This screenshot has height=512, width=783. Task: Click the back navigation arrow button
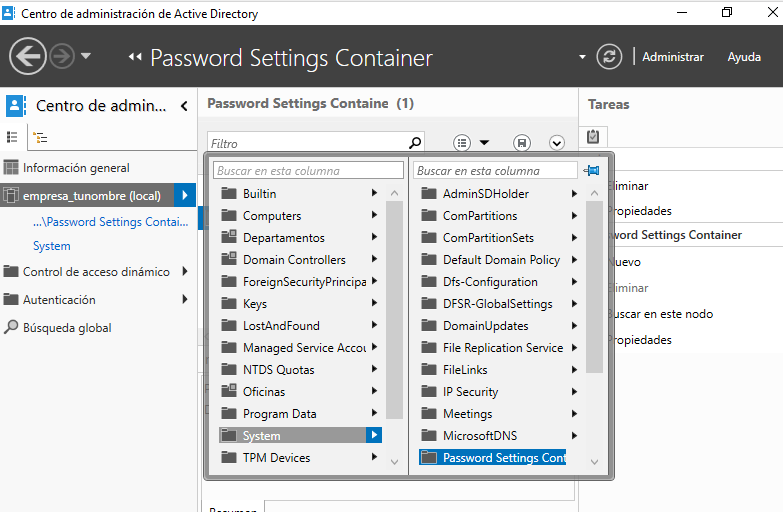28,56
